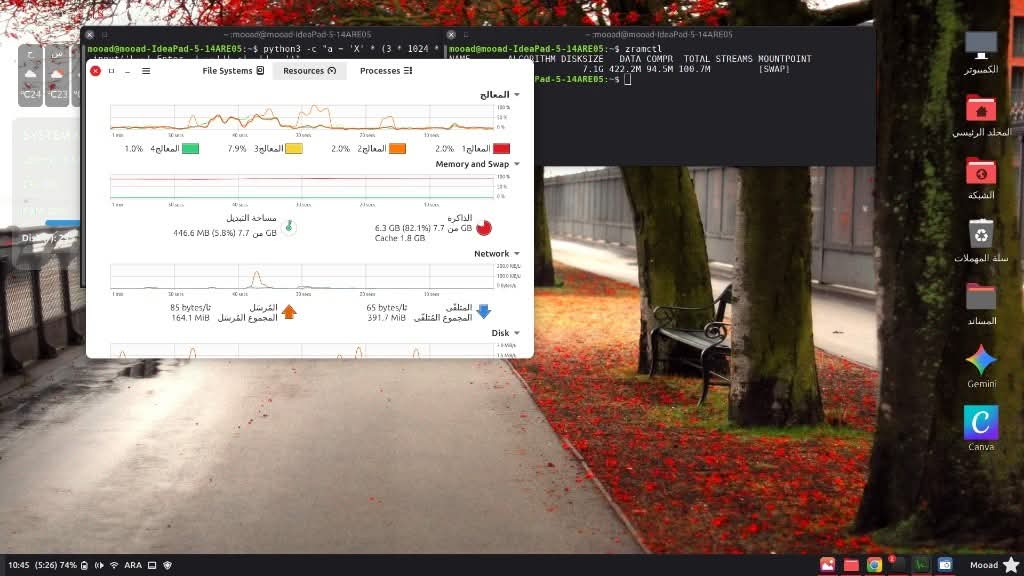Click the image viewer icon in taskbar
The height and width of the screenshot is (576, 1024).
827,565
